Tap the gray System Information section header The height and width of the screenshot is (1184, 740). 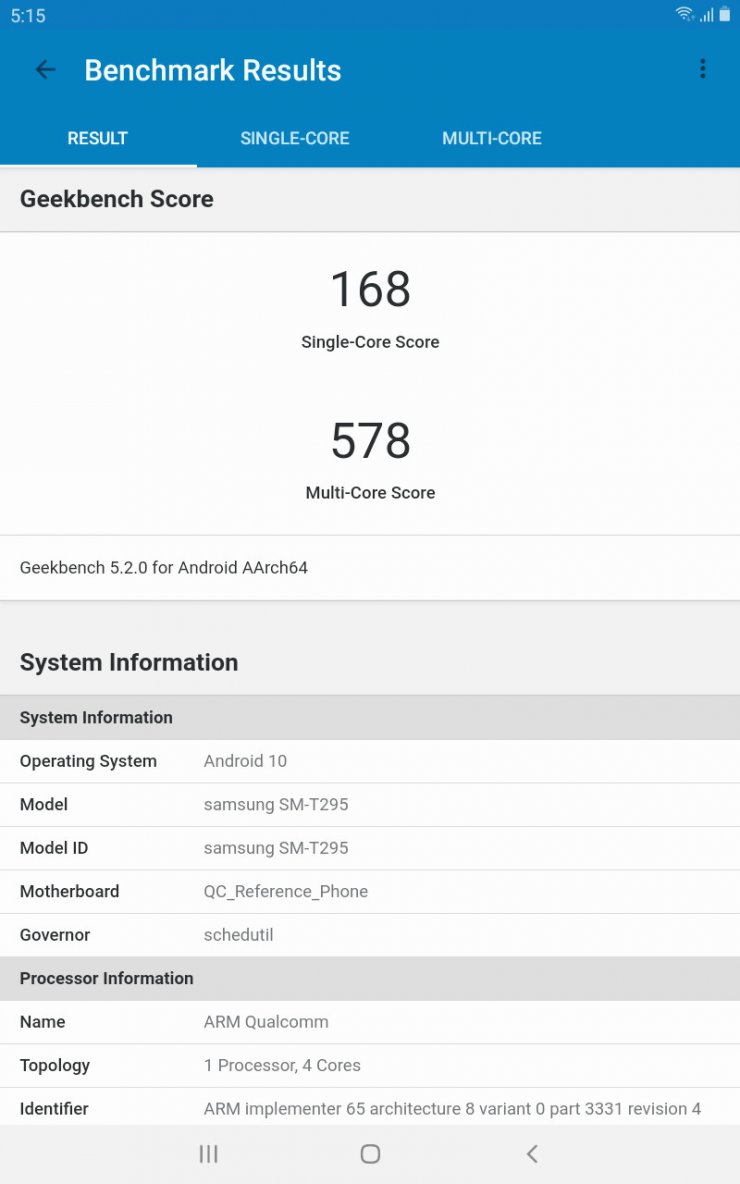click(370, 717)
